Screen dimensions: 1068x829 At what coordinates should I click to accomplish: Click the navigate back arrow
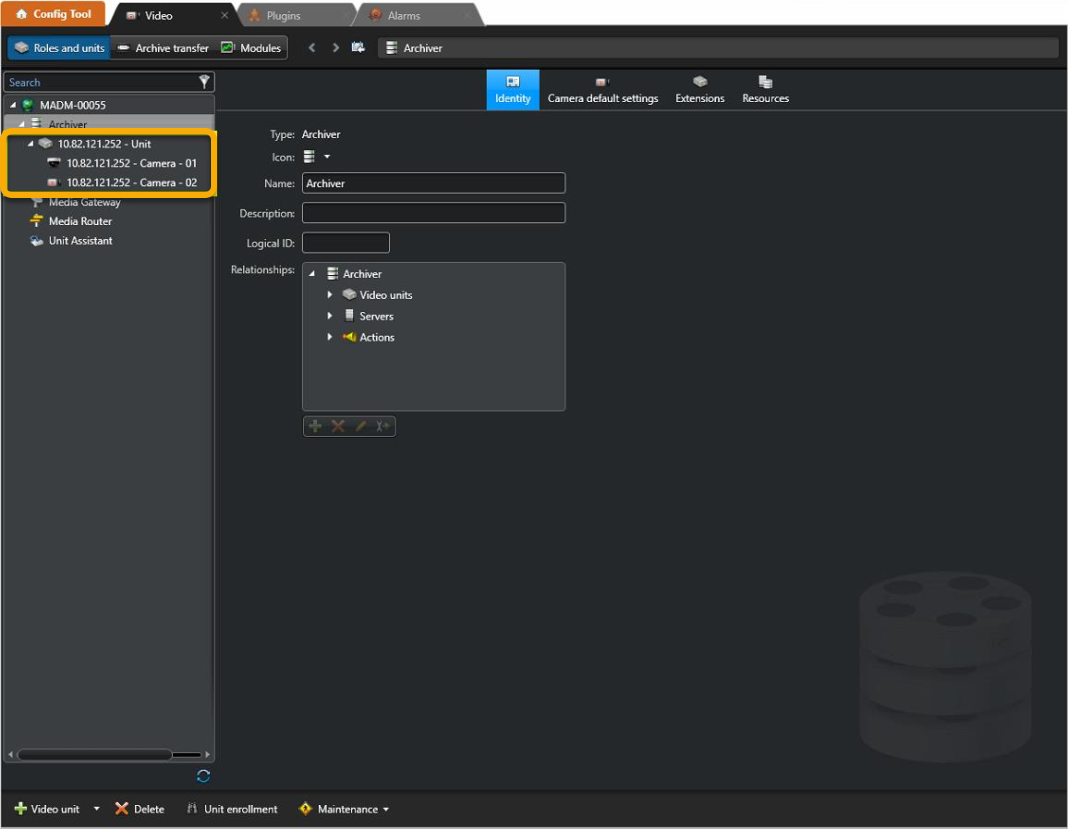coord(312,47)
